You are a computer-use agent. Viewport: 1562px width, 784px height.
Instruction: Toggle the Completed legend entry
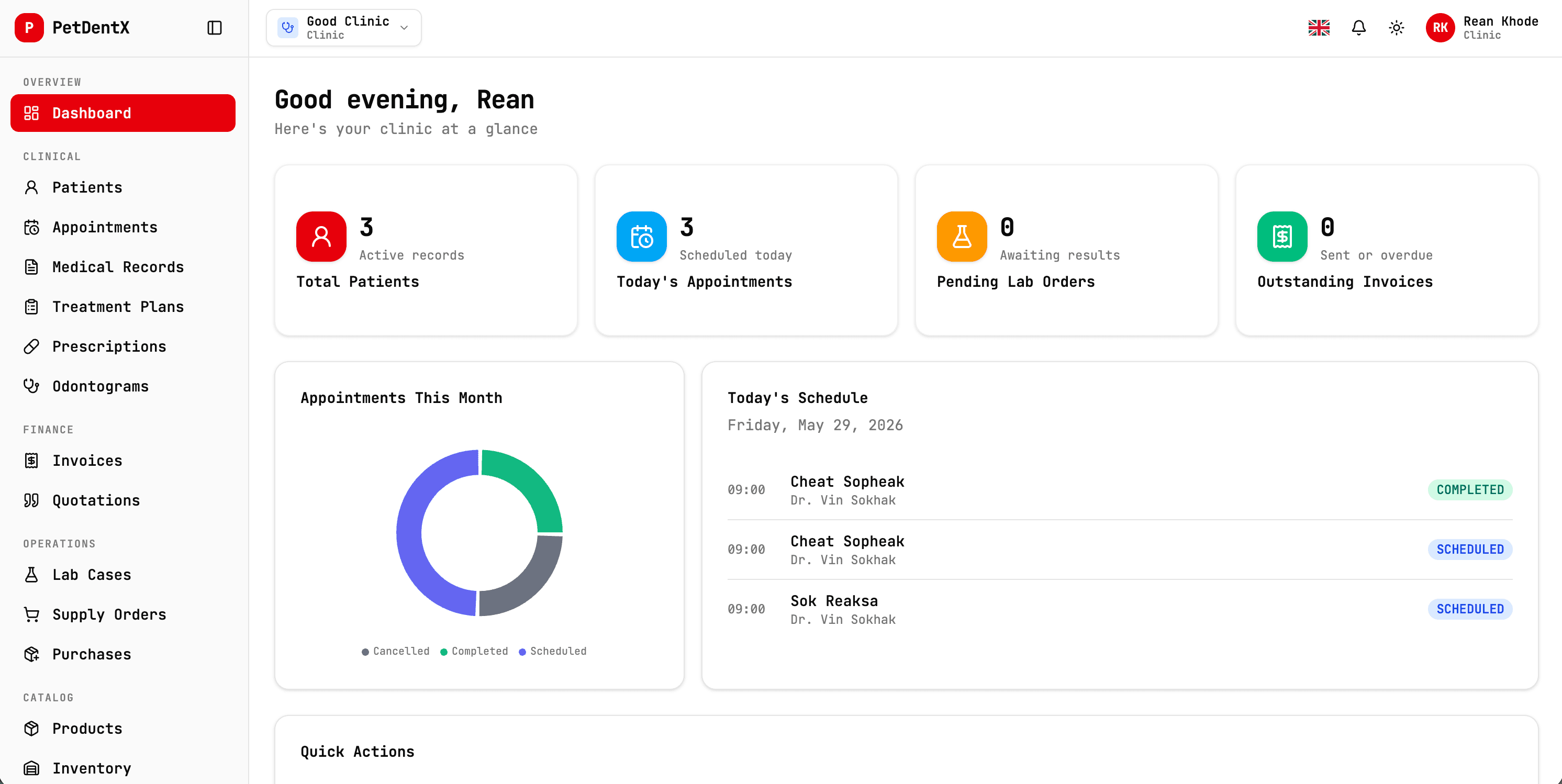click(x=474, y=651)
